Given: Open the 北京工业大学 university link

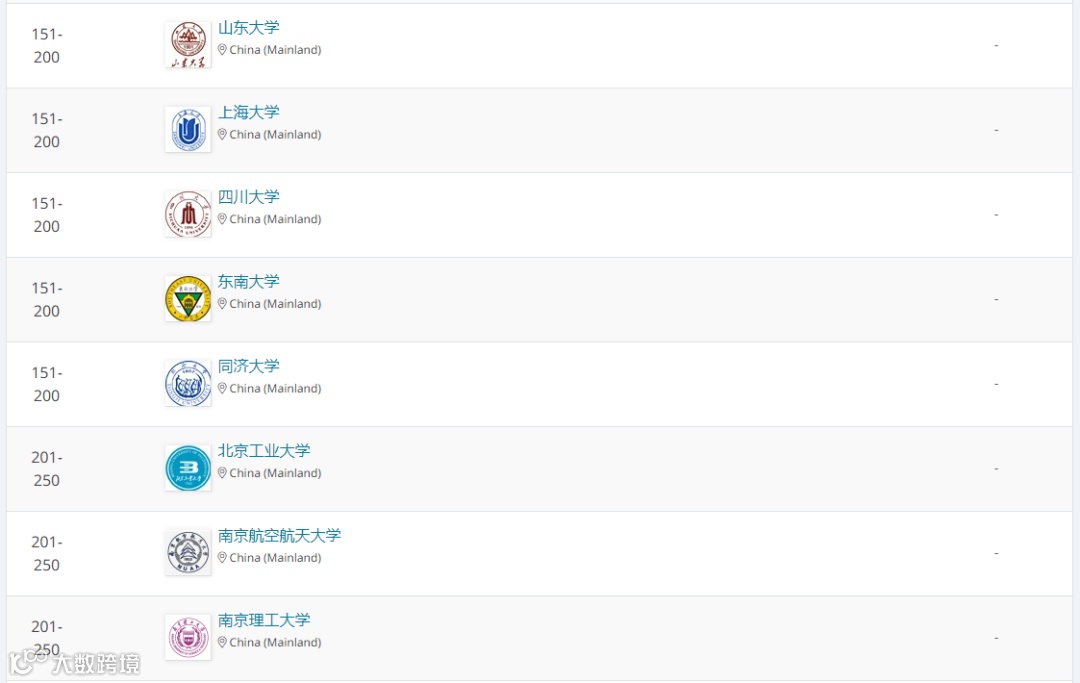Looking at the screenshot, I should [264, 451].
